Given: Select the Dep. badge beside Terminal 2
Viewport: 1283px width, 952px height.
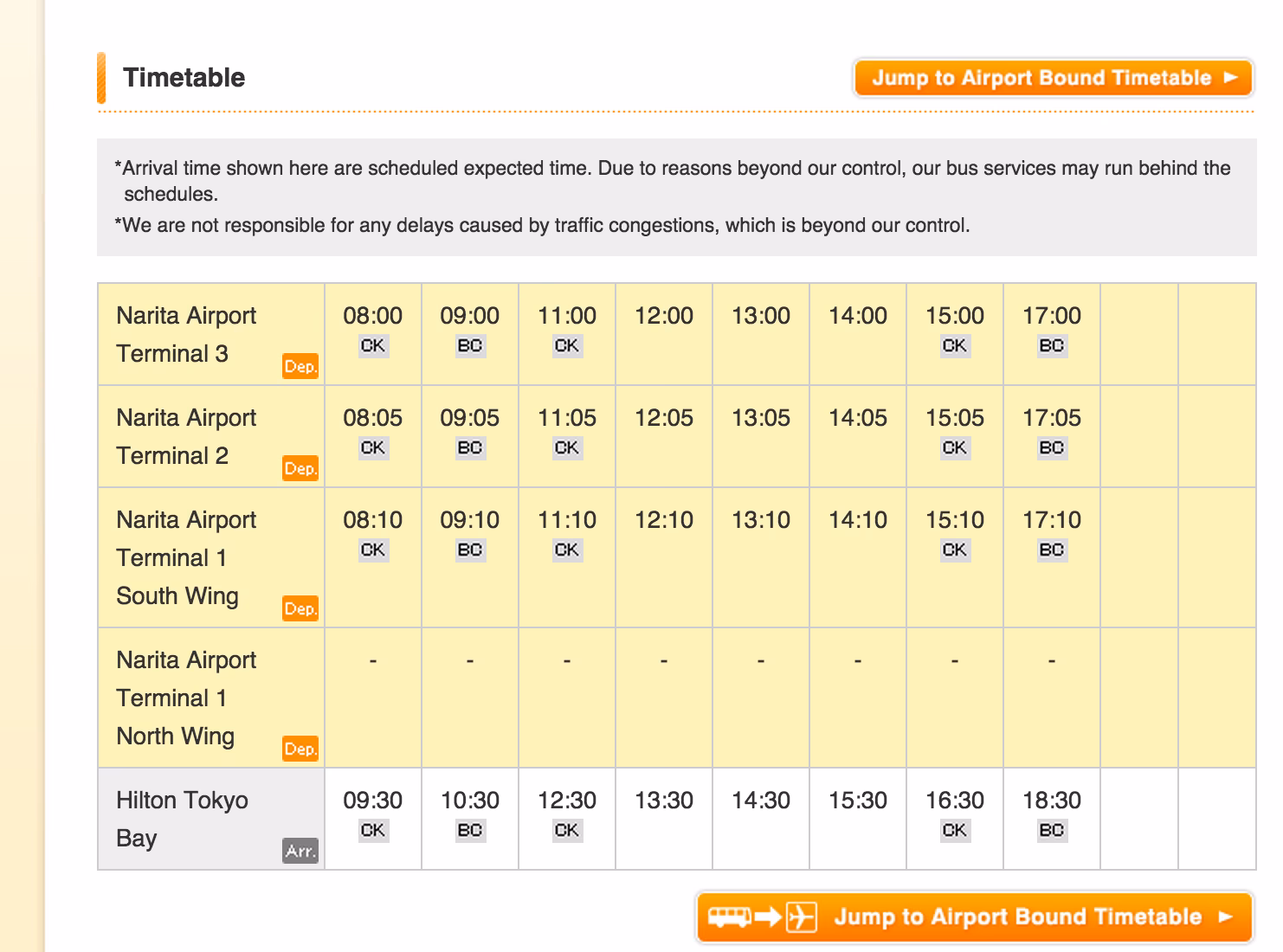Looking at the screenshot, I should [300, 468].
